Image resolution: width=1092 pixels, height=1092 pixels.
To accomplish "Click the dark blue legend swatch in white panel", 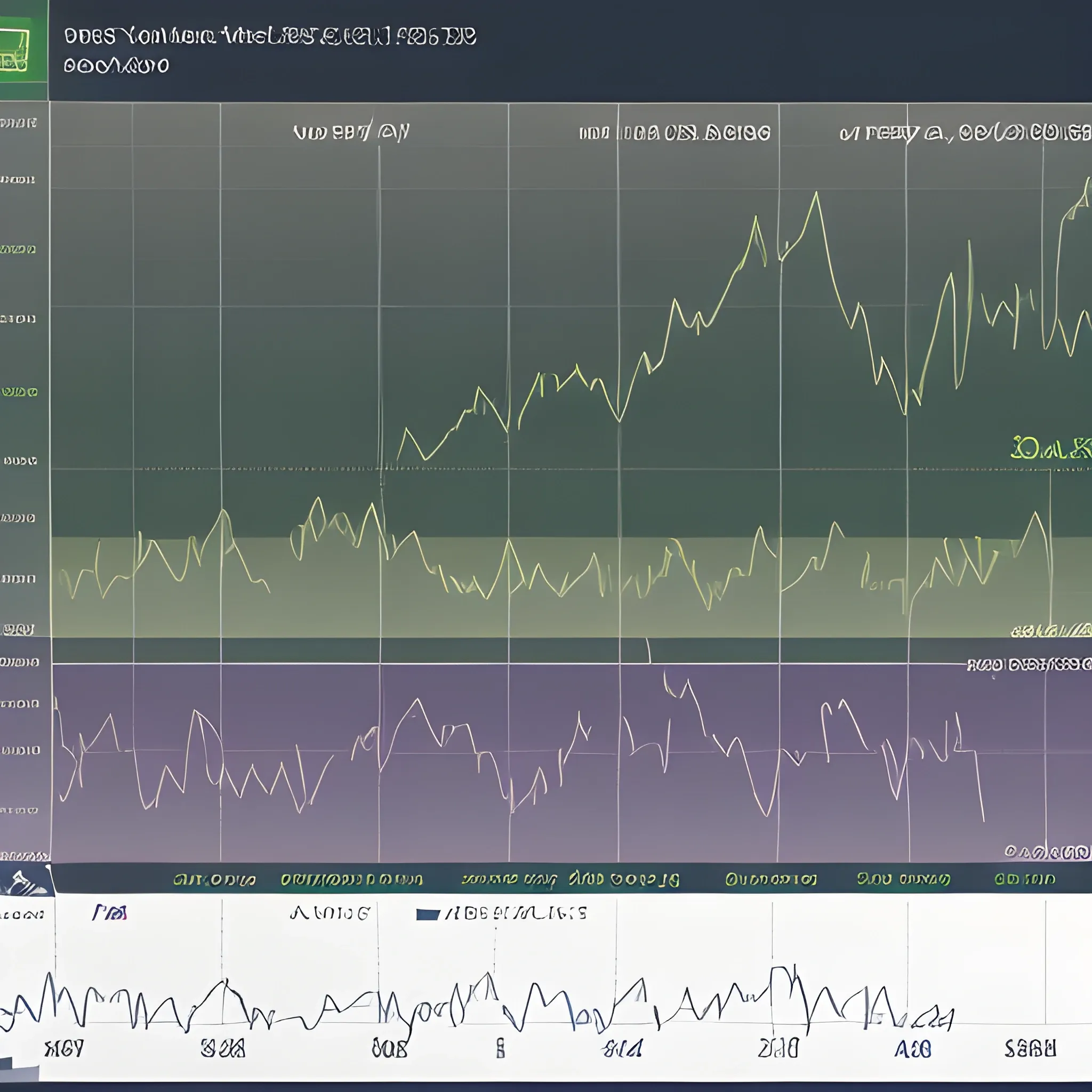I will click(x=428, y=914).
